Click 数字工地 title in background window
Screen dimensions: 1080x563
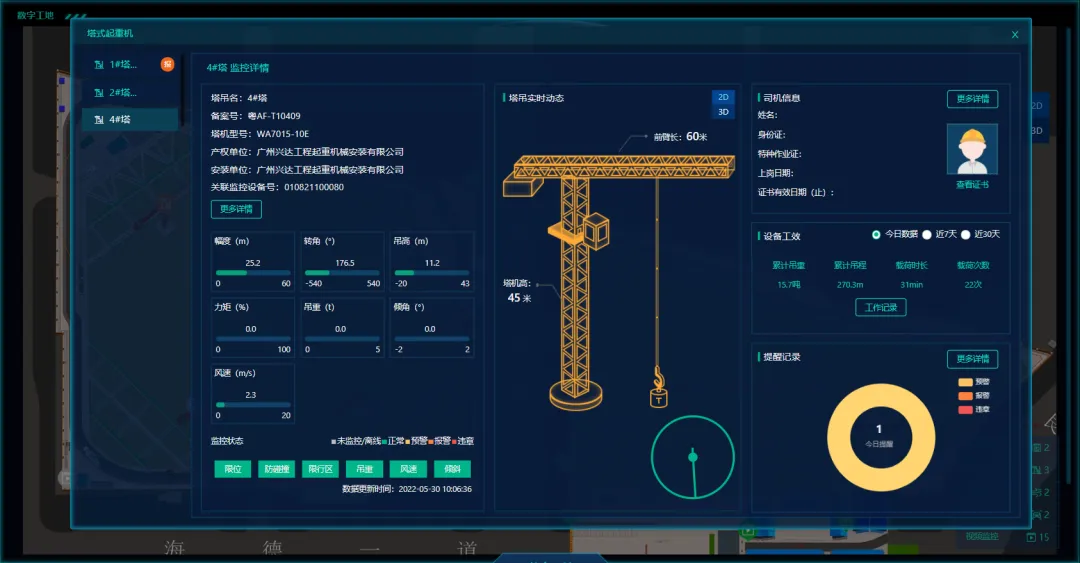point(35,15)
